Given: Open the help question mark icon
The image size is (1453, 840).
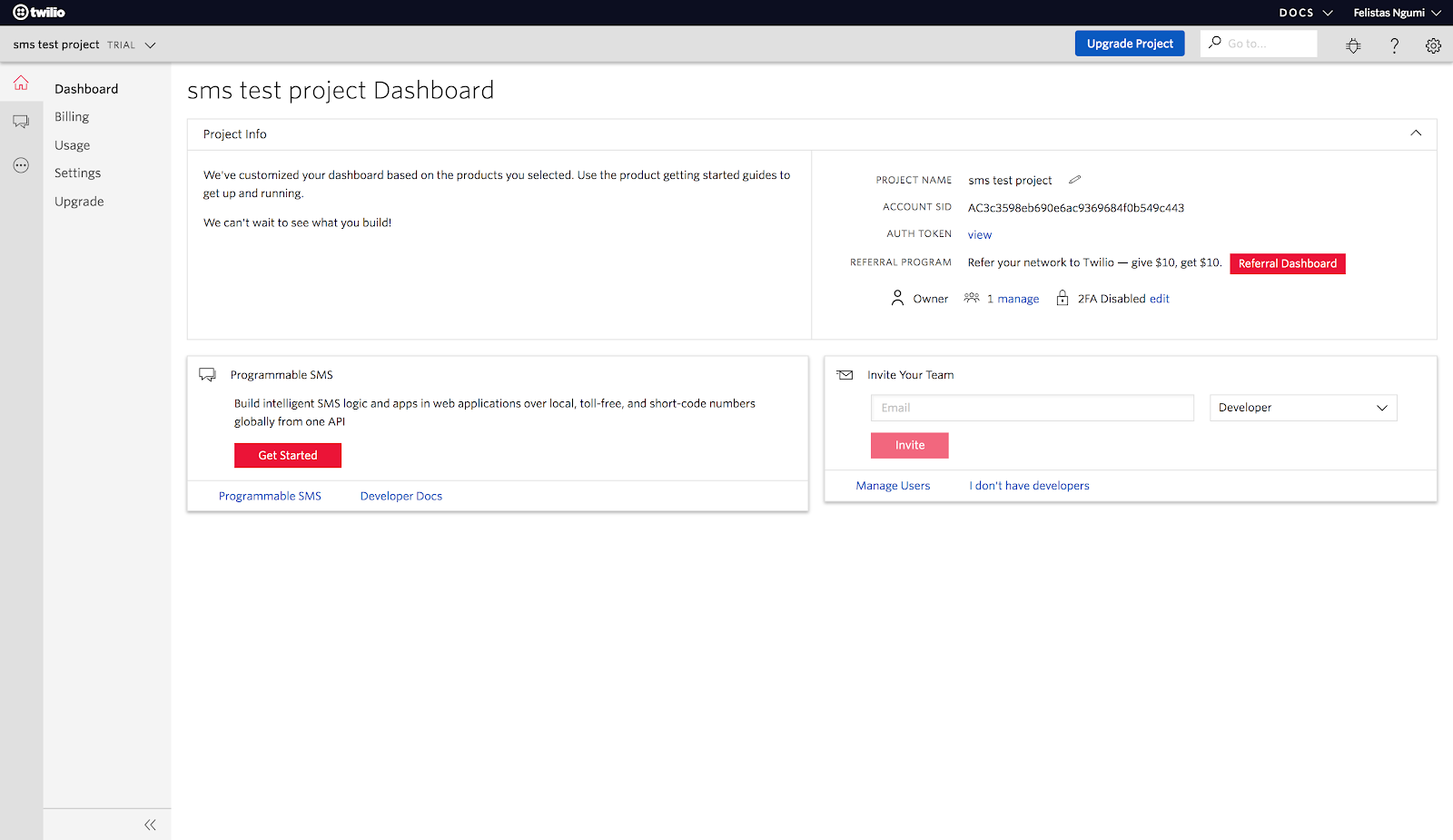Looking at the screenshot, I should (1394, 45).
